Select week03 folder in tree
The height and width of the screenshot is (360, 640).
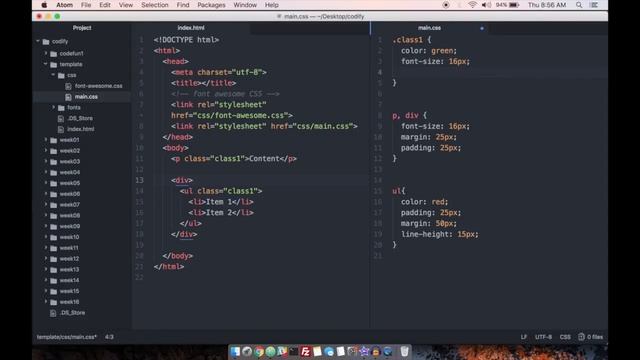(69, 161)
